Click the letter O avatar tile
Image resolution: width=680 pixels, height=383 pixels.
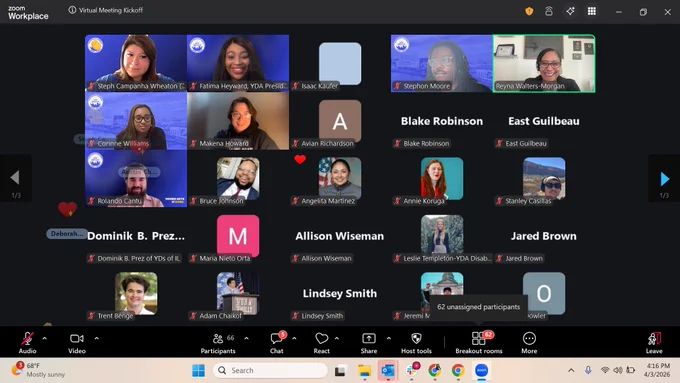544,293
